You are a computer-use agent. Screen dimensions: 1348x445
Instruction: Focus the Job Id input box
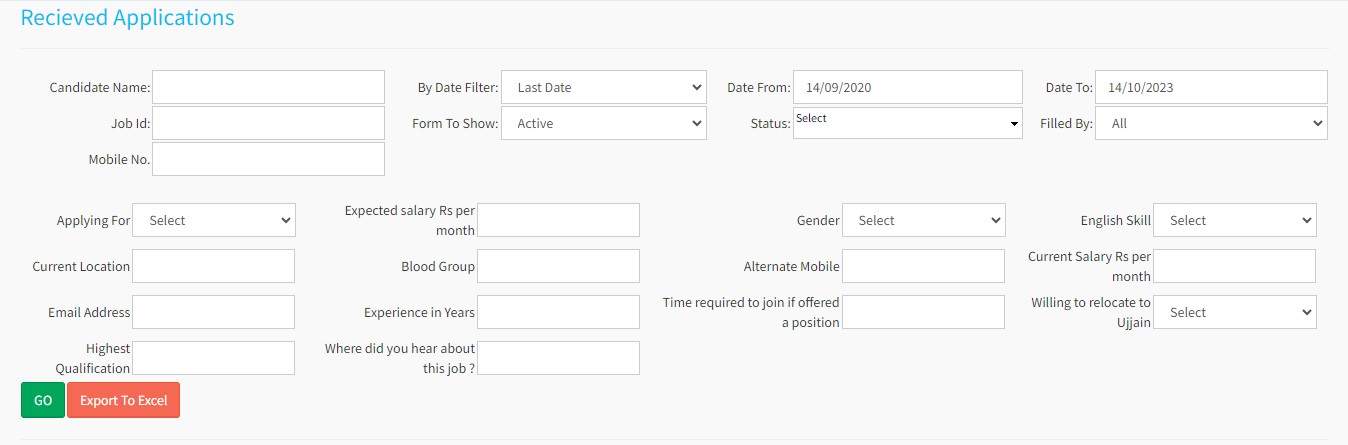pyautogui.click(x=268, y=123)
